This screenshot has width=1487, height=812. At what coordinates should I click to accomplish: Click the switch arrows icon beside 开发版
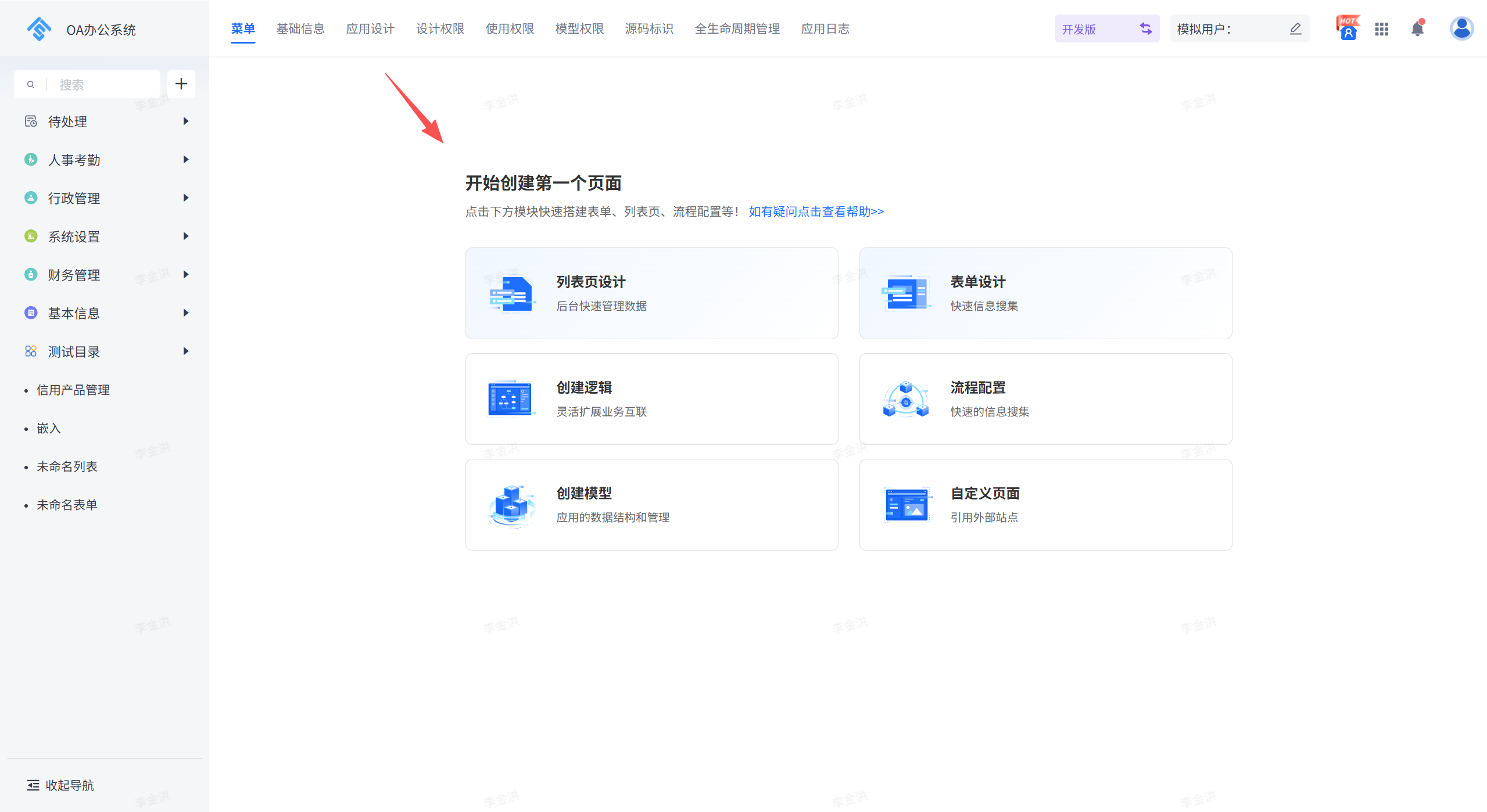tap(1145, 28)
